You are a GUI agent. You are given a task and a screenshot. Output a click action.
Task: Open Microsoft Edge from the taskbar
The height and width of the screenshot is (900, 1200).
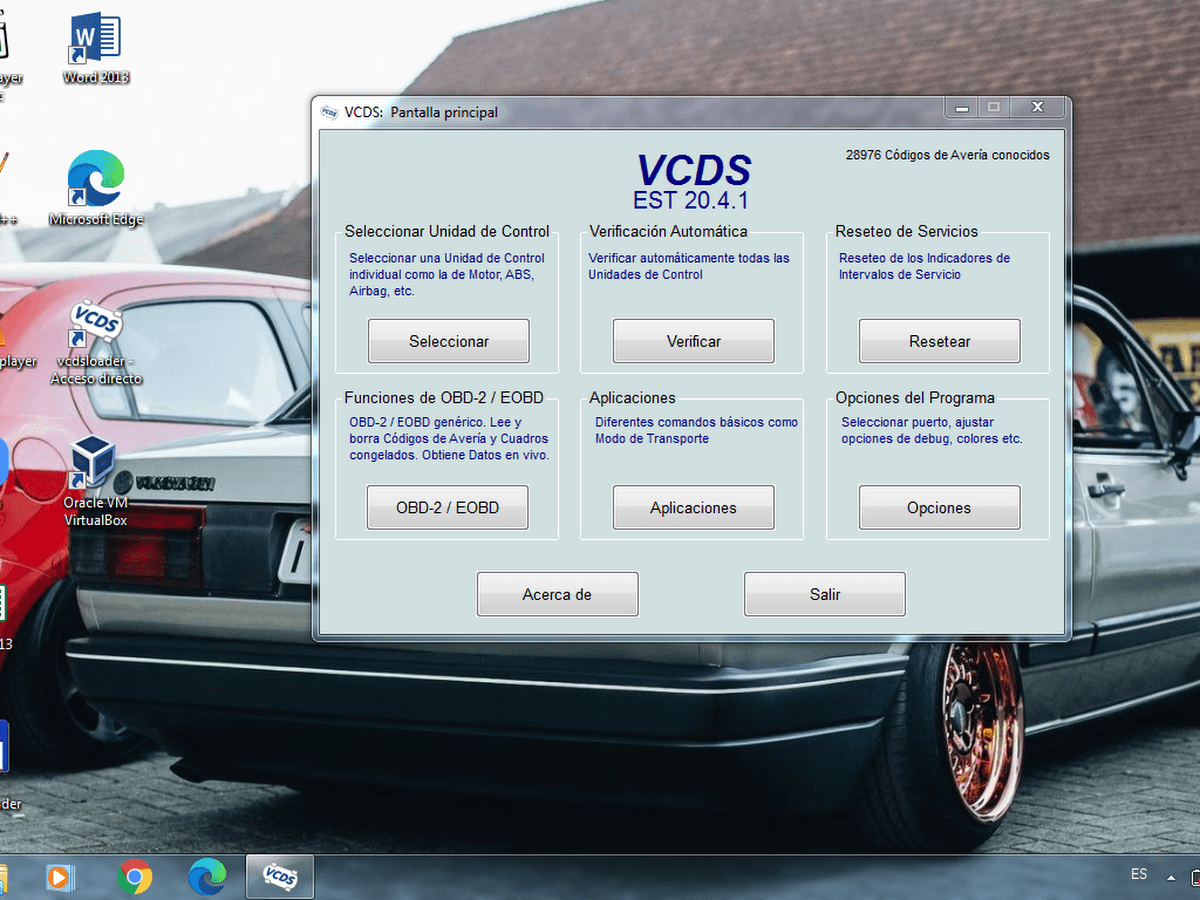coord(207,877)
